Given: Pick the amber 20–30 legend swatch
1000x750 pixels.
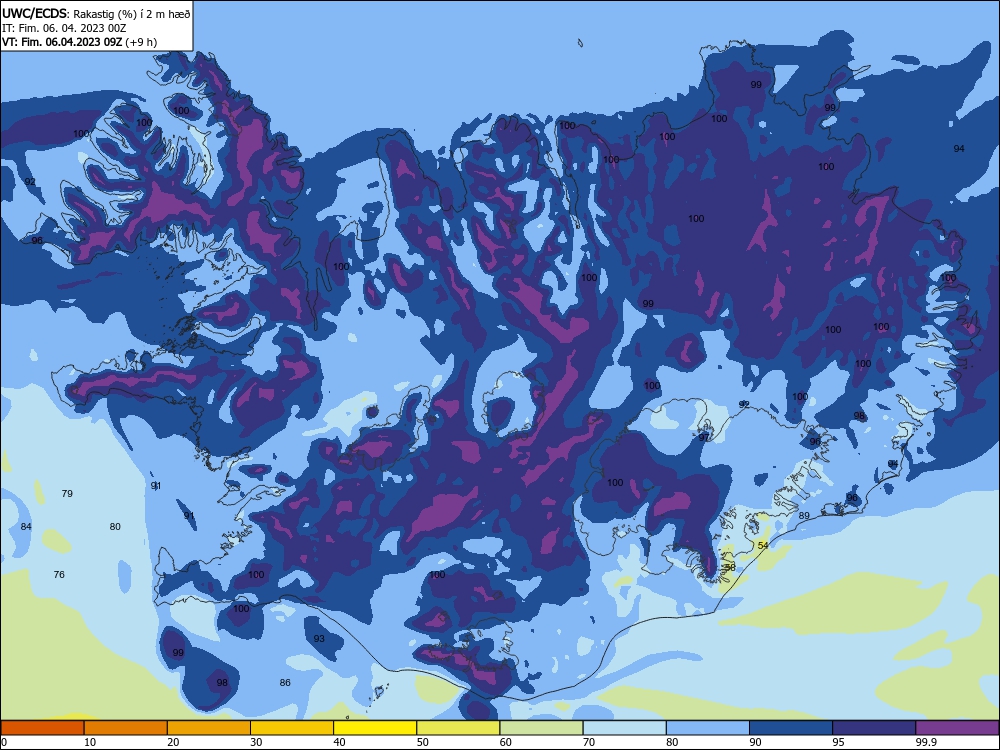Looking at the screenshot, I should [x=209, y=728].
